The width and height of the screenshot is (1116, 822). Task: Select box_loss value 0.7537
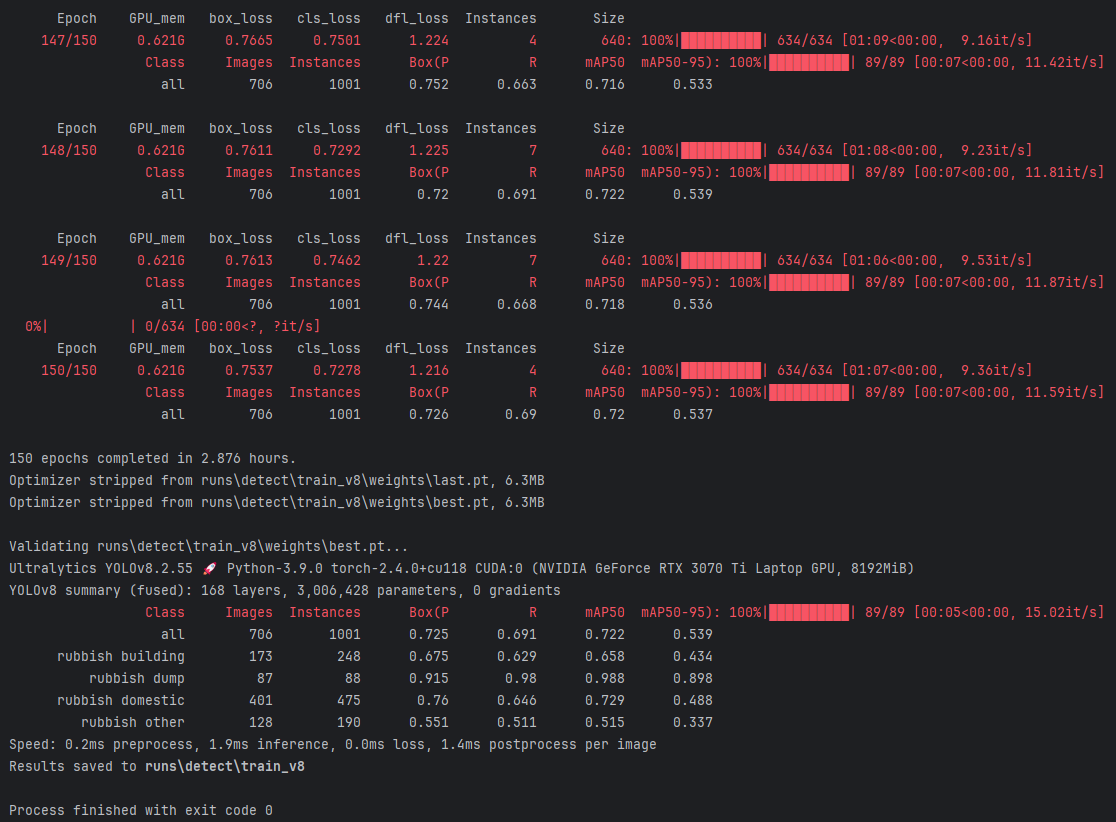[248, 371]
